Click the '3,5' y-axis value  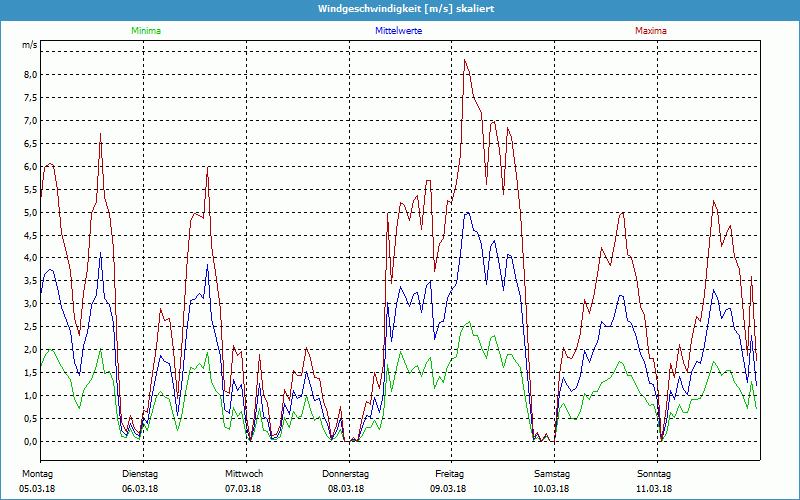tap(30, 281)
